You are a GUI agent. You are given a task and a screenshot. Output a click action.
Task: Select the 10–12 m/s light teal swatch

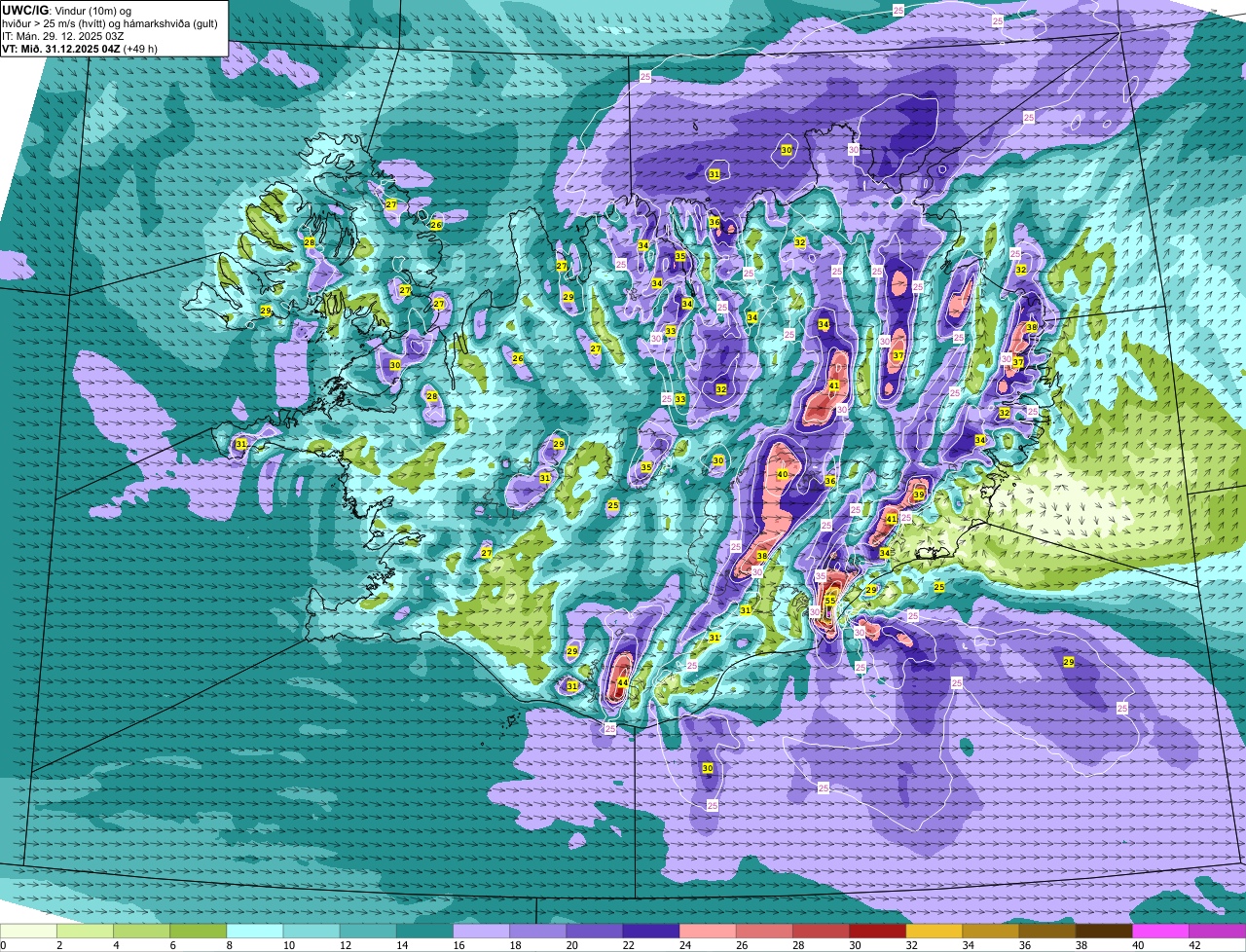[311, 932]
